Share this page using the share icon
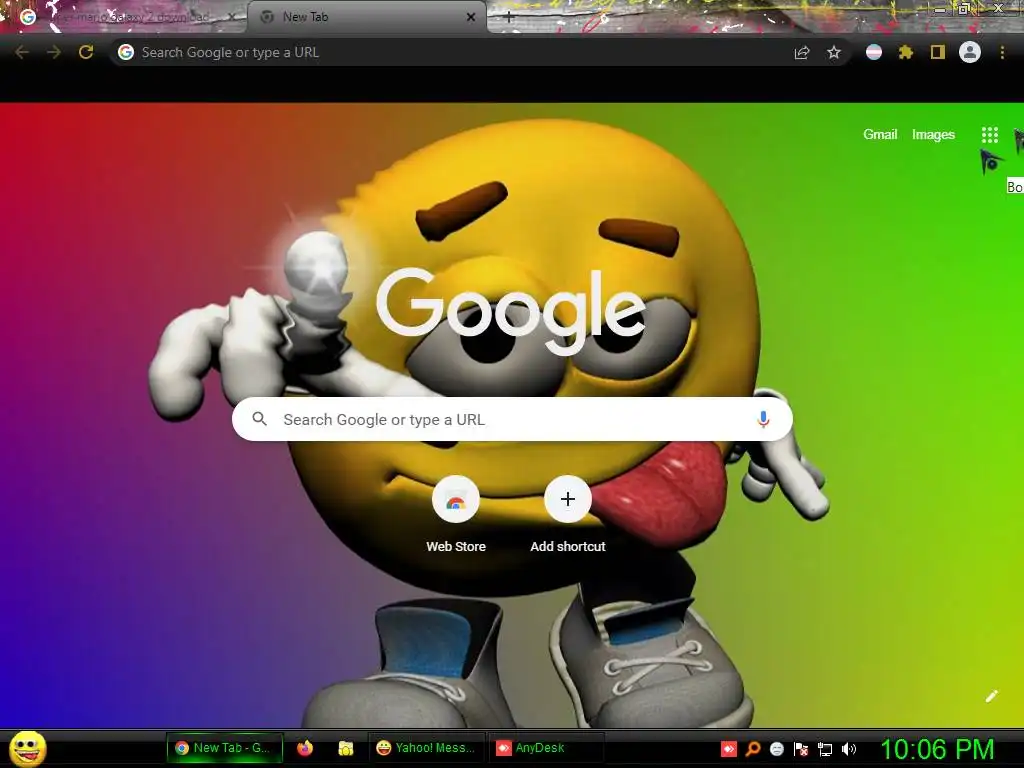Screen dimensions: 1024x768 pyautogui.click(x=802, y=53)
